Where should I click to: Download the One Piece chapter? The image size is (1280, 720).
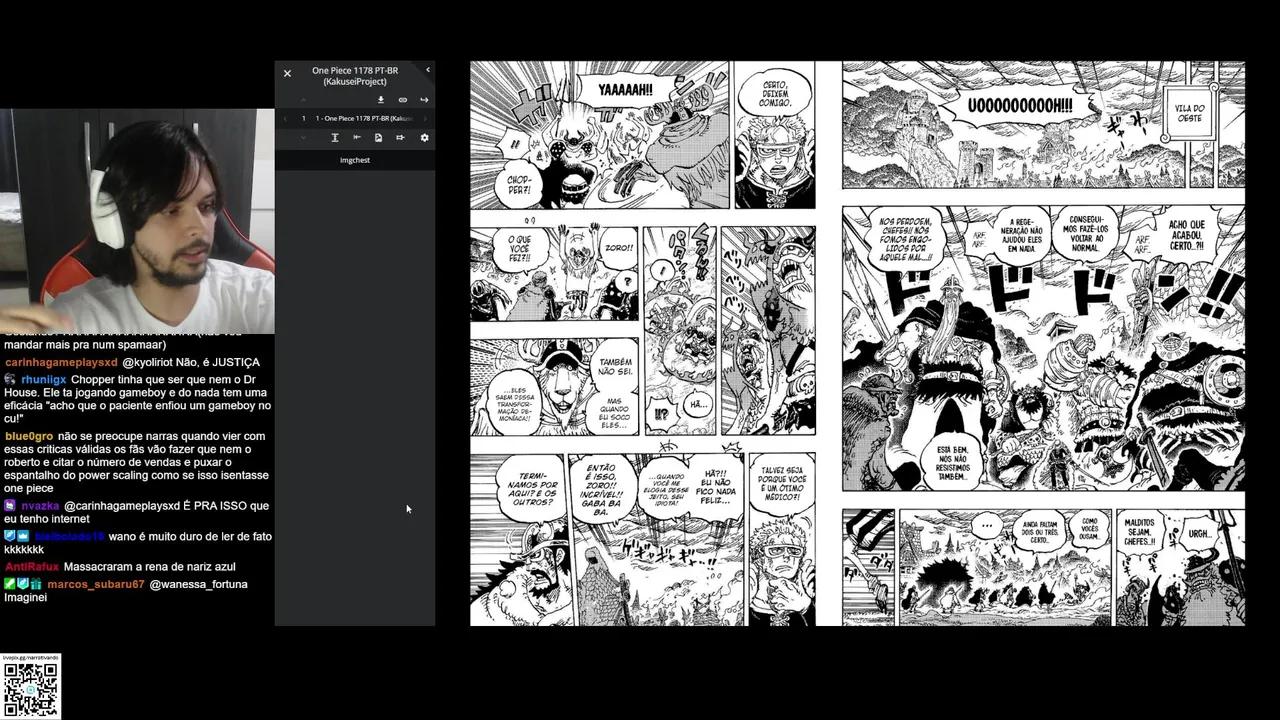click(381, 100)
